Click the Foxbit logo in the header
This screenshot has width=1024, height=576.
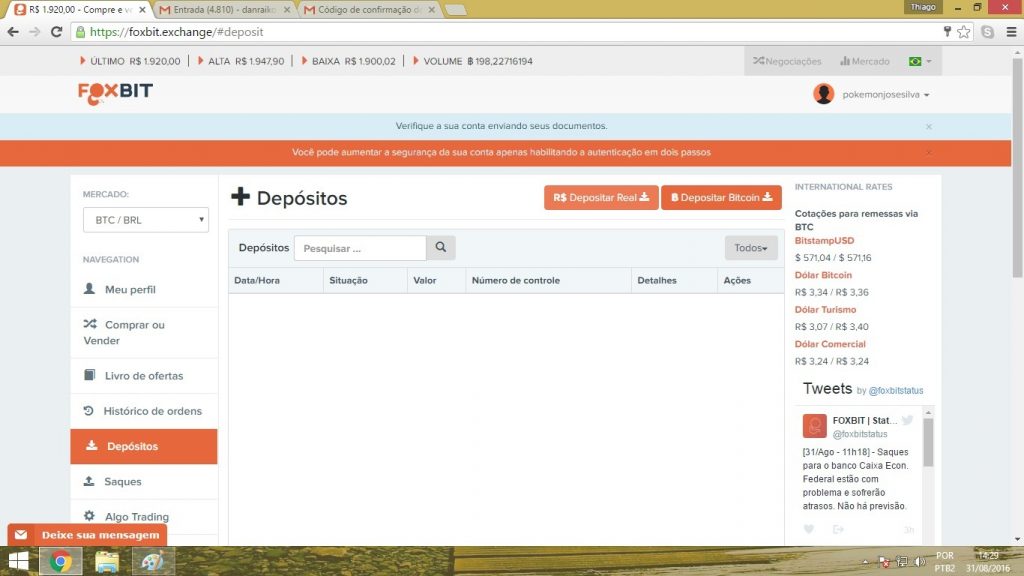tap(115, 93)
